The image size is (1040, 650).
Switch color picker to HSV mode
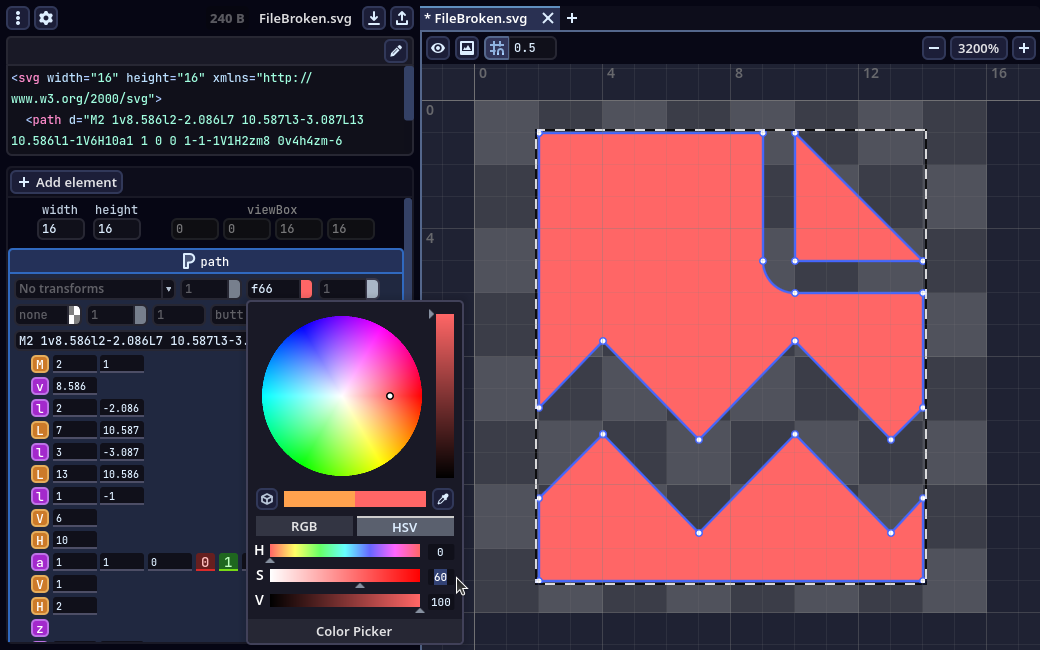click(x=405, y=527)
